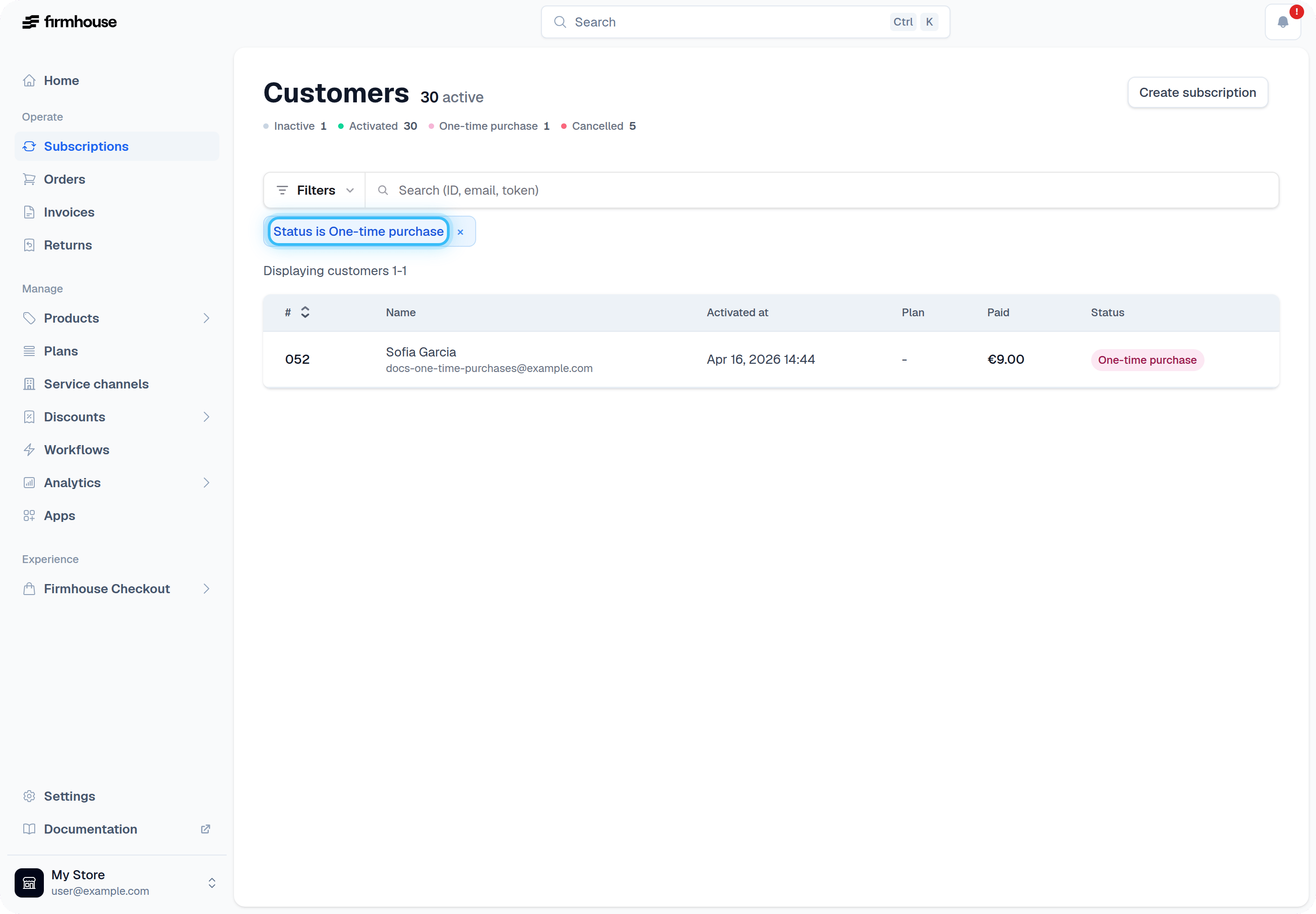Click the Home house icon
Image resolution: width=1316 pixels, height=914 pixels.
pos(29,81)
